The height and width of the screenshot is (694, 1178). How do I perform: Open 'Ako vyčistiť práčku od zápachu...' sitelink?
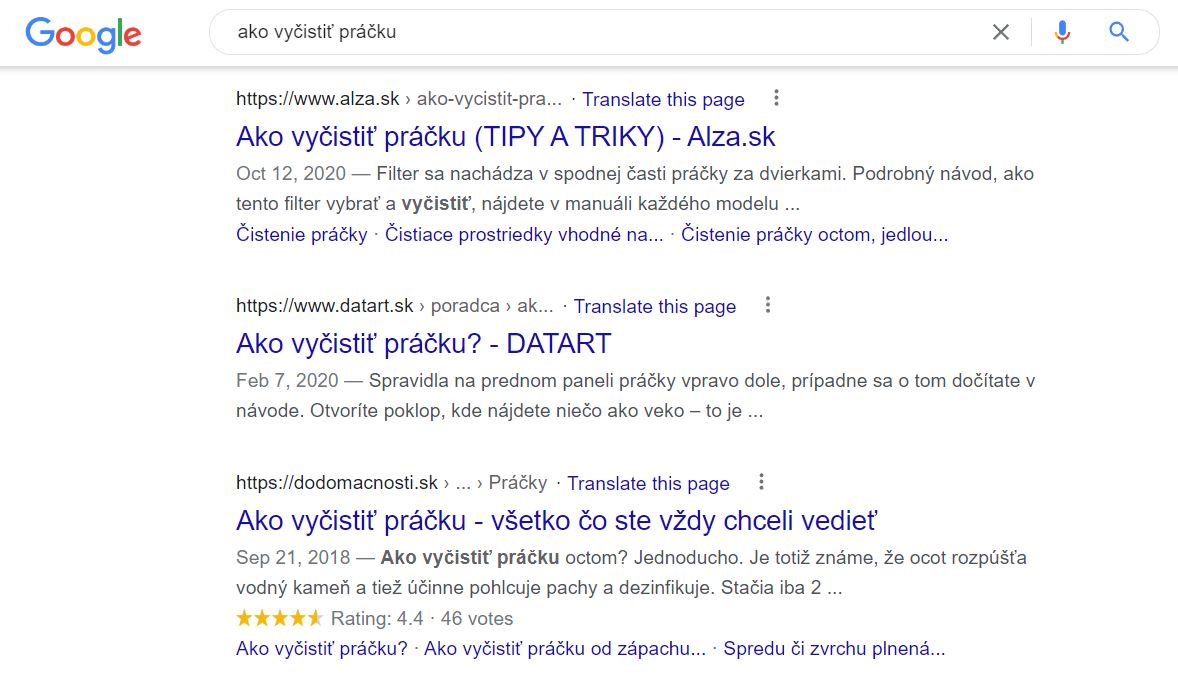click(565, 649)
